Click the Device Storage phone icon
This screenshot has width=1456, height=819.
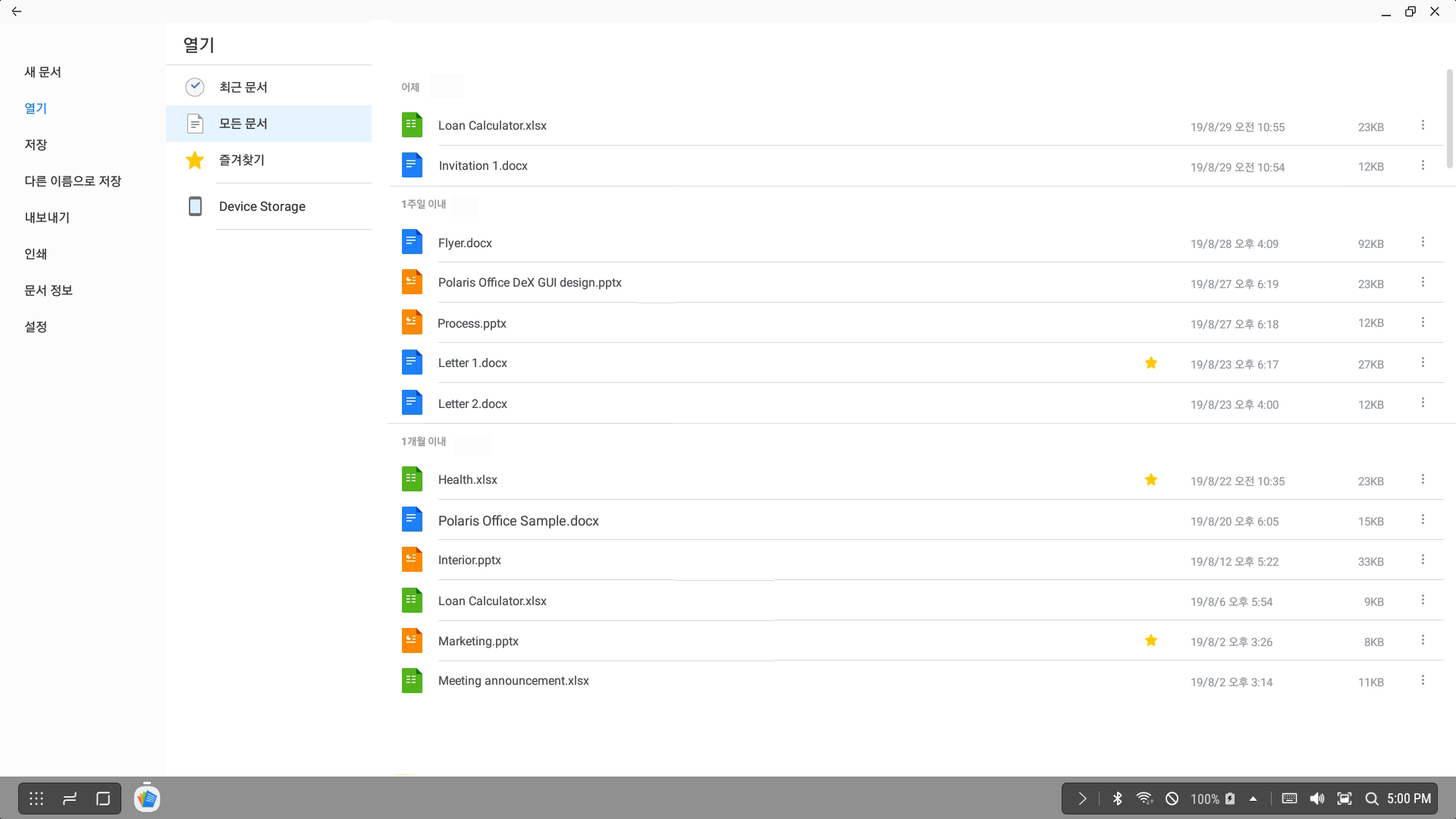click(195, 206)
